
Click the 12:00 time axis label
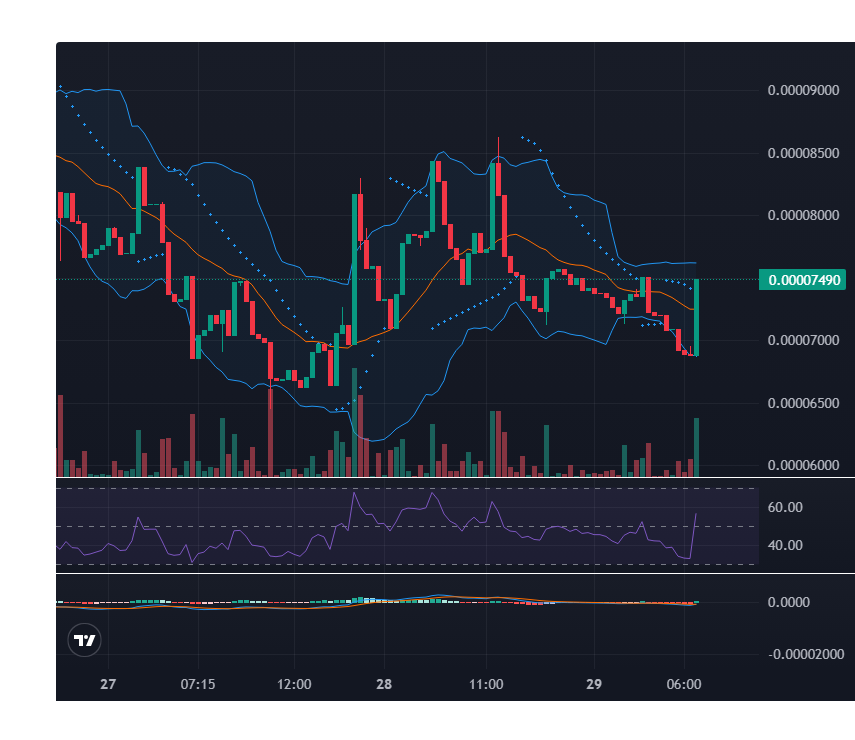[294, 684]
